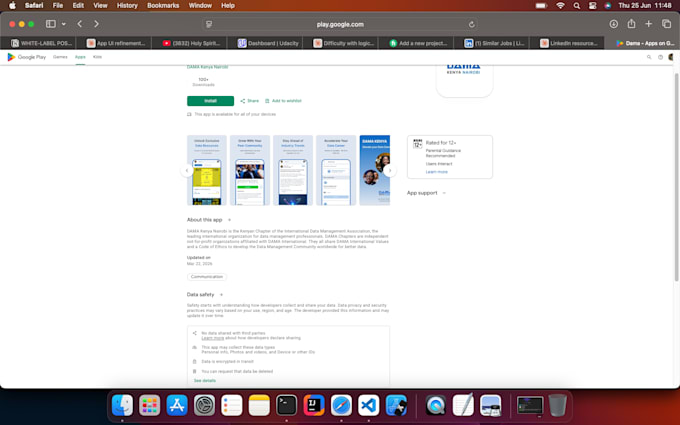Click Add to wishlist
This screenshot has height=425, width=680.
pos(283,101)
